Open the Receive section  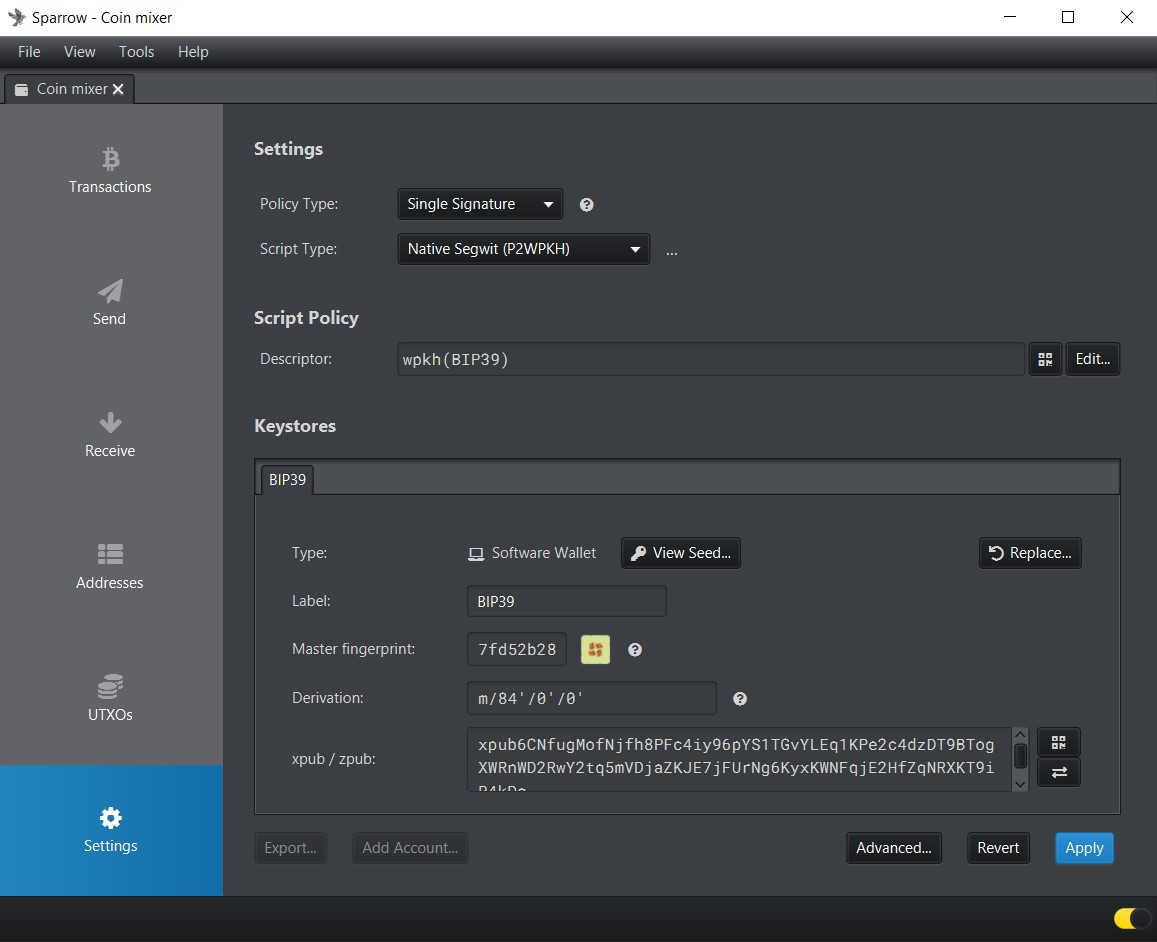[x=110, y=434]
